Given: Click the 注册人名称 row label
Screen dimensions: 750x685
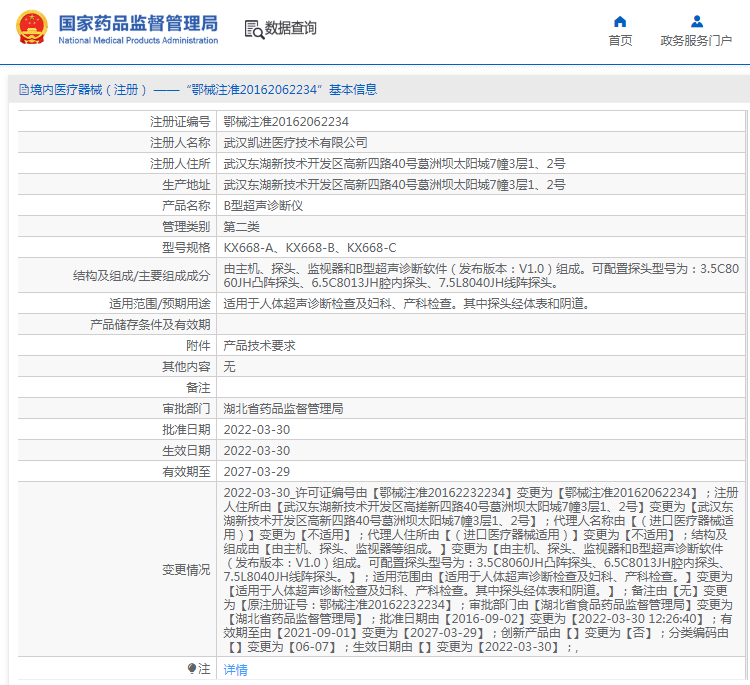Looking at the screenshot, I should click(180, 143).
